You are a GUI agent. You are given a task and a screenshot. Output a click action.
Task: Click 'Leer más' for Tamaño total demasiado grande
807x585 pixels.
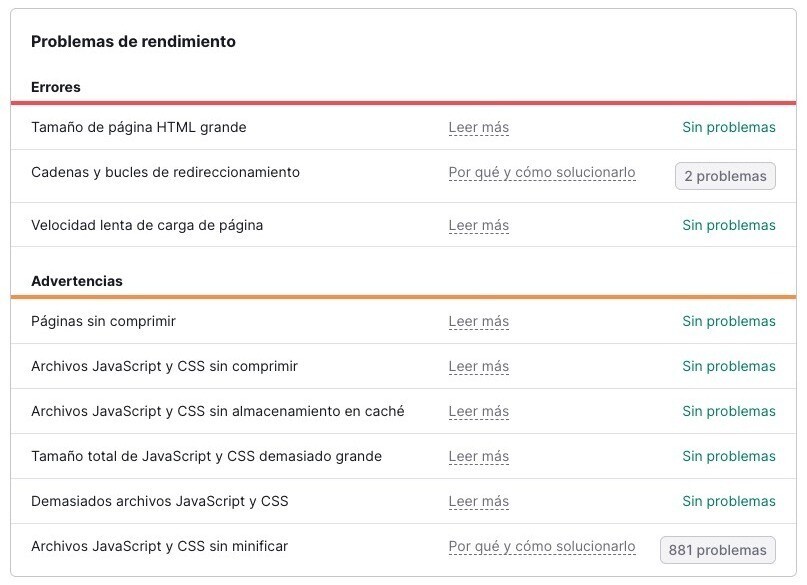(x=478, y=456)
